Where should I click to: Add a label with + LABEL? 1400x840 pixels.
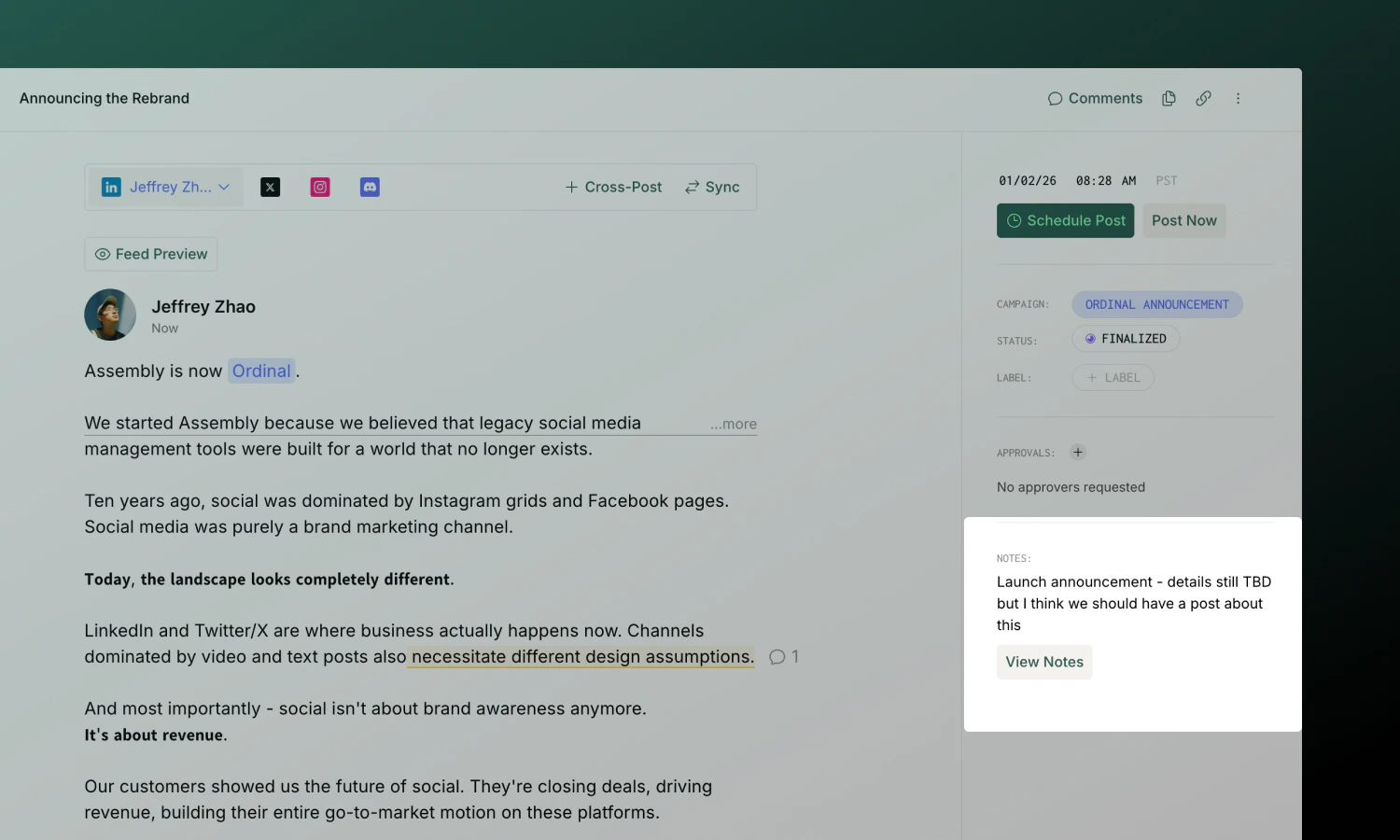click(1113, 378)
